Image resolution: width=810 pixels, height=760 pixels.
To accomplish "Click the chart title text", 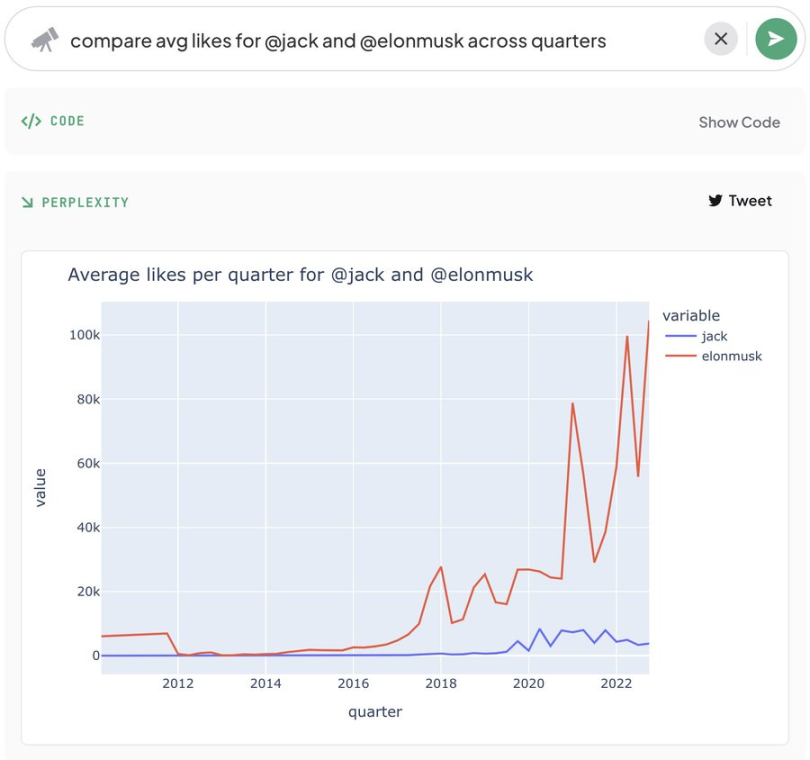I will (300, 275).
